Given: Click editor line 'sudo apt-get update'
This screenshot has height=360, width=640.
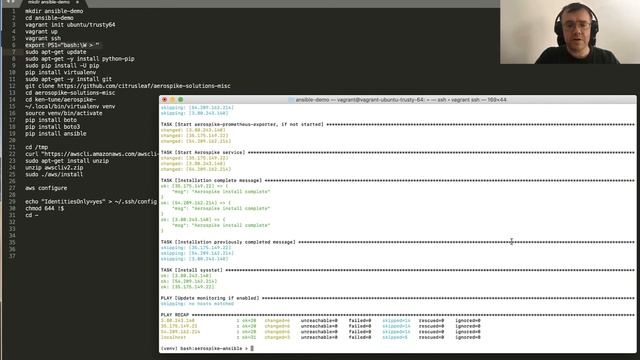Looking at the screenshot, I should point(56,52).
